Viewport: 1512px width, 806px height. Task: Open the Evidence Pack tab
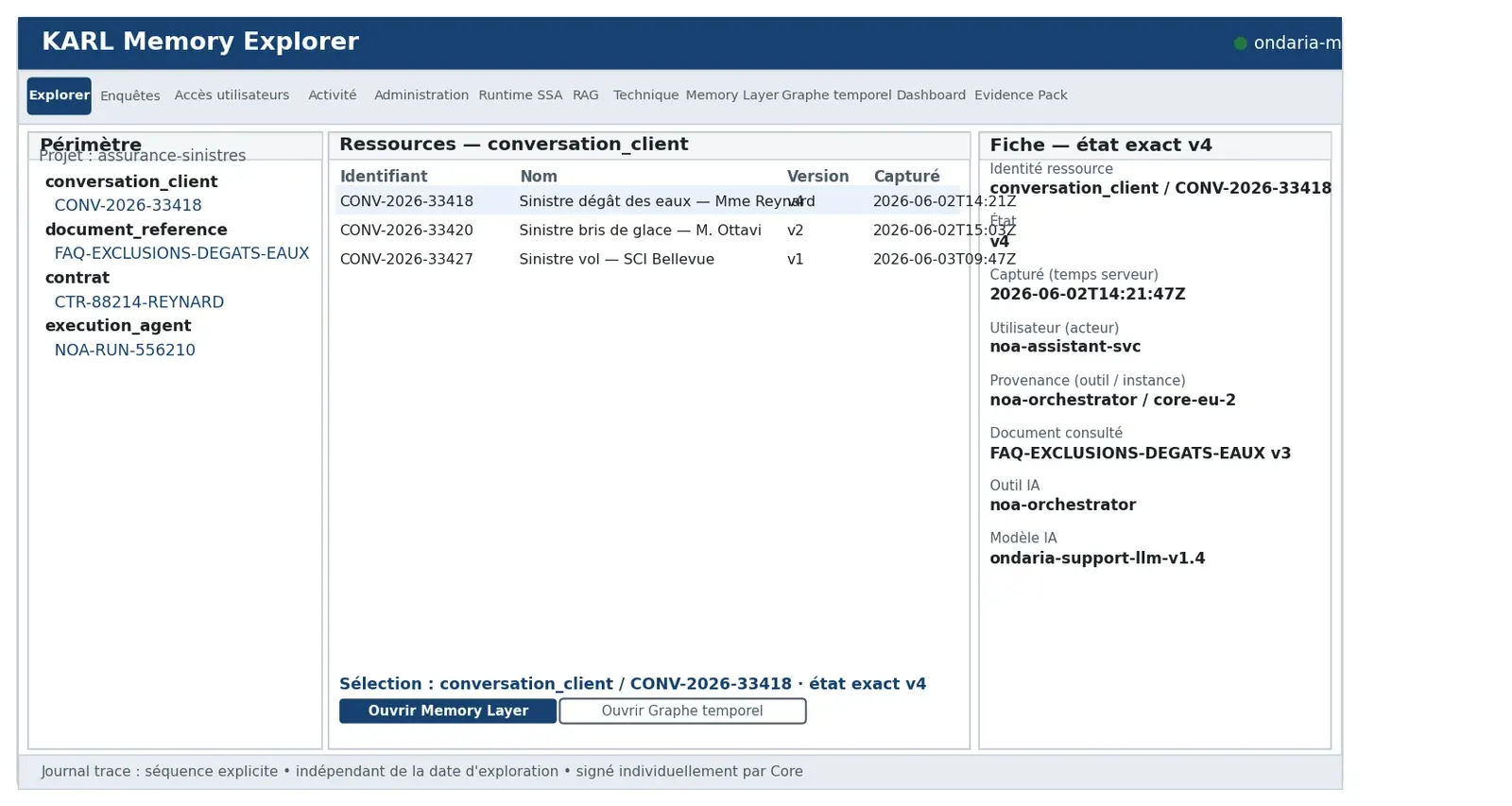point(1021,95)
